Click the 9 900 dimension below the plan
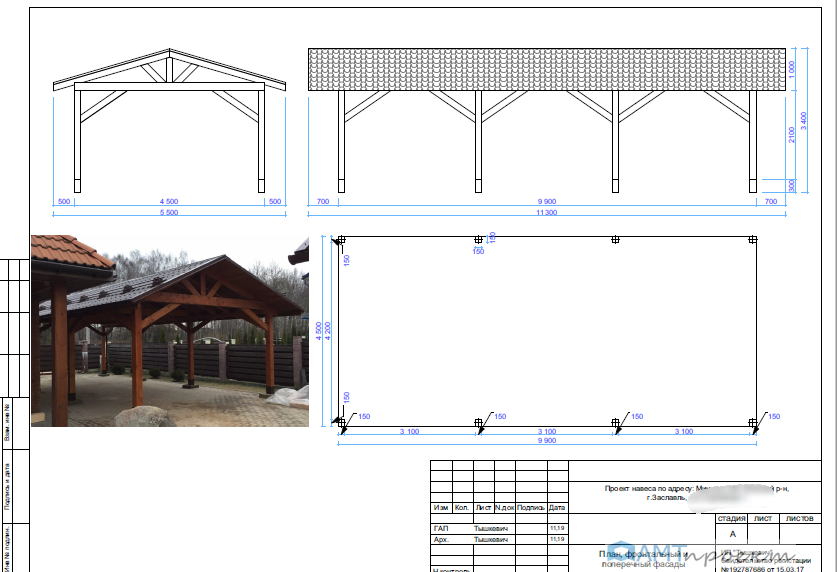Viewport: 837px width, 572px height. pyautogui.click(x=546, y=441)
